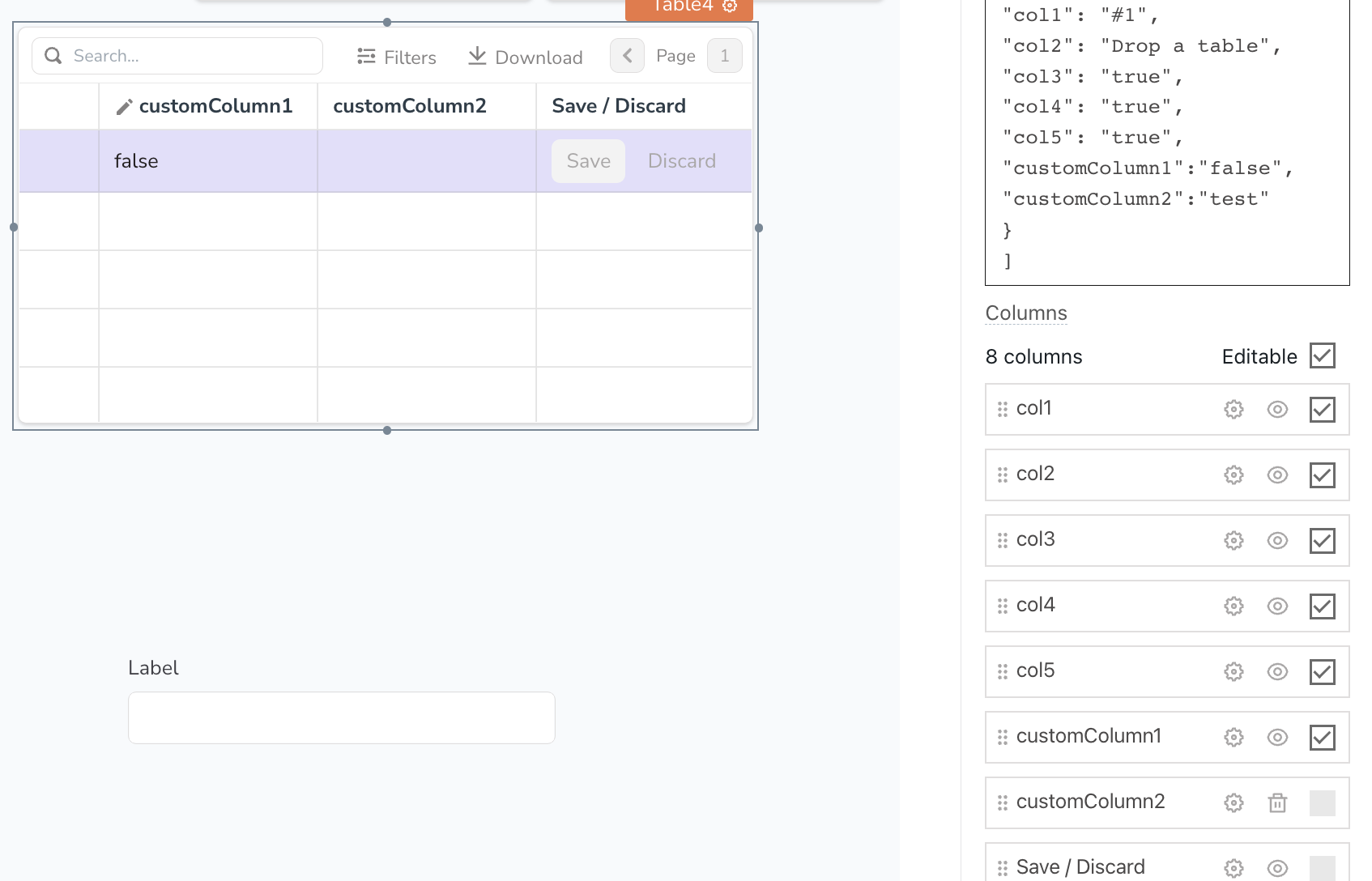Click Discard in the first table row

pos(682,161)
